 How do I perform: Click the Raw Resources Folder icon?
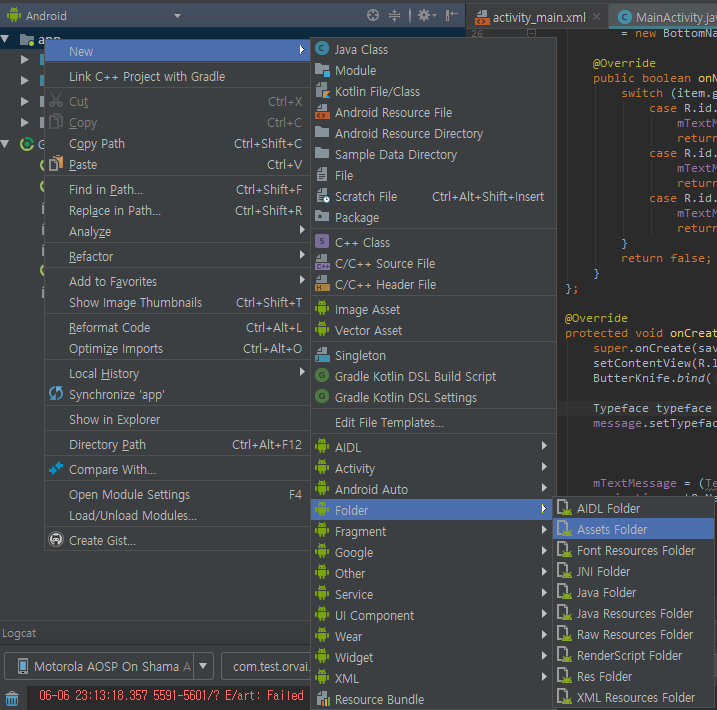point(565,634)
